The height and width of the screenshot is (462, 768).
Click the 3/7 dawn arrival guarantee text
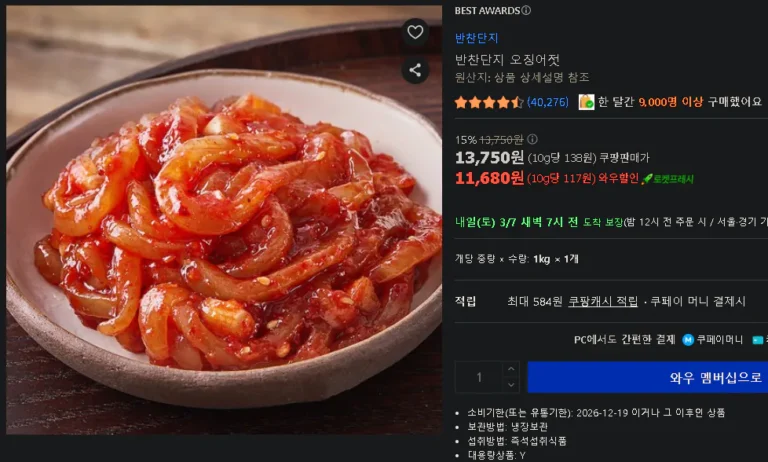[x=539, y=222]
